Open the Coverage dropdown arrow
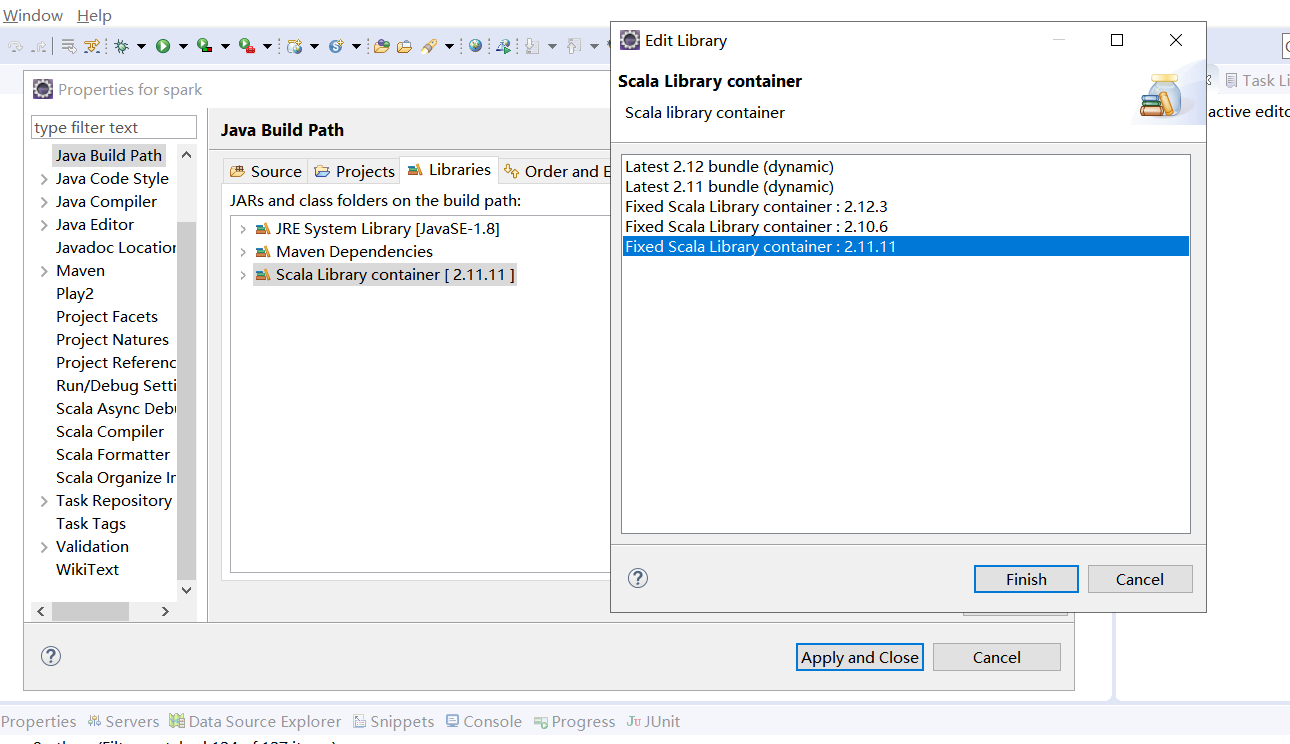This screenshot has width=1290, height=744. (x=225, y=46)
